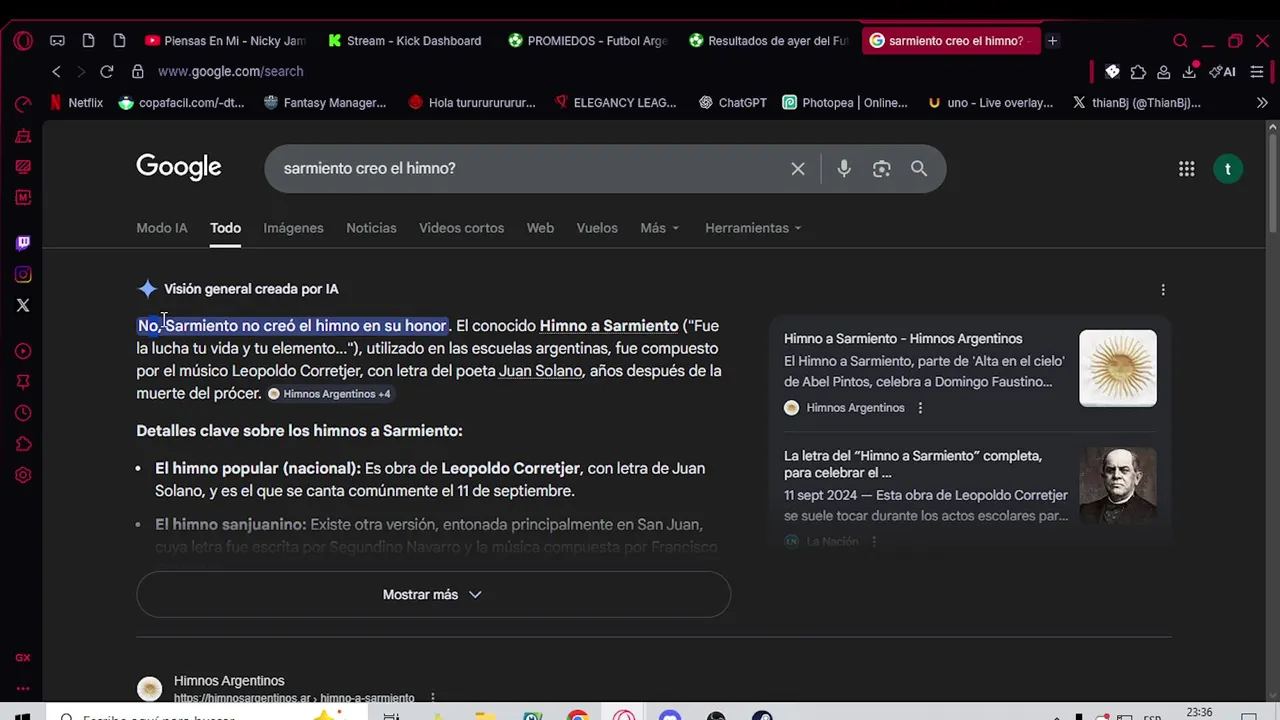Open options for Himnos Argentinos source card
1280x720 pixels.
coord(920,408)
